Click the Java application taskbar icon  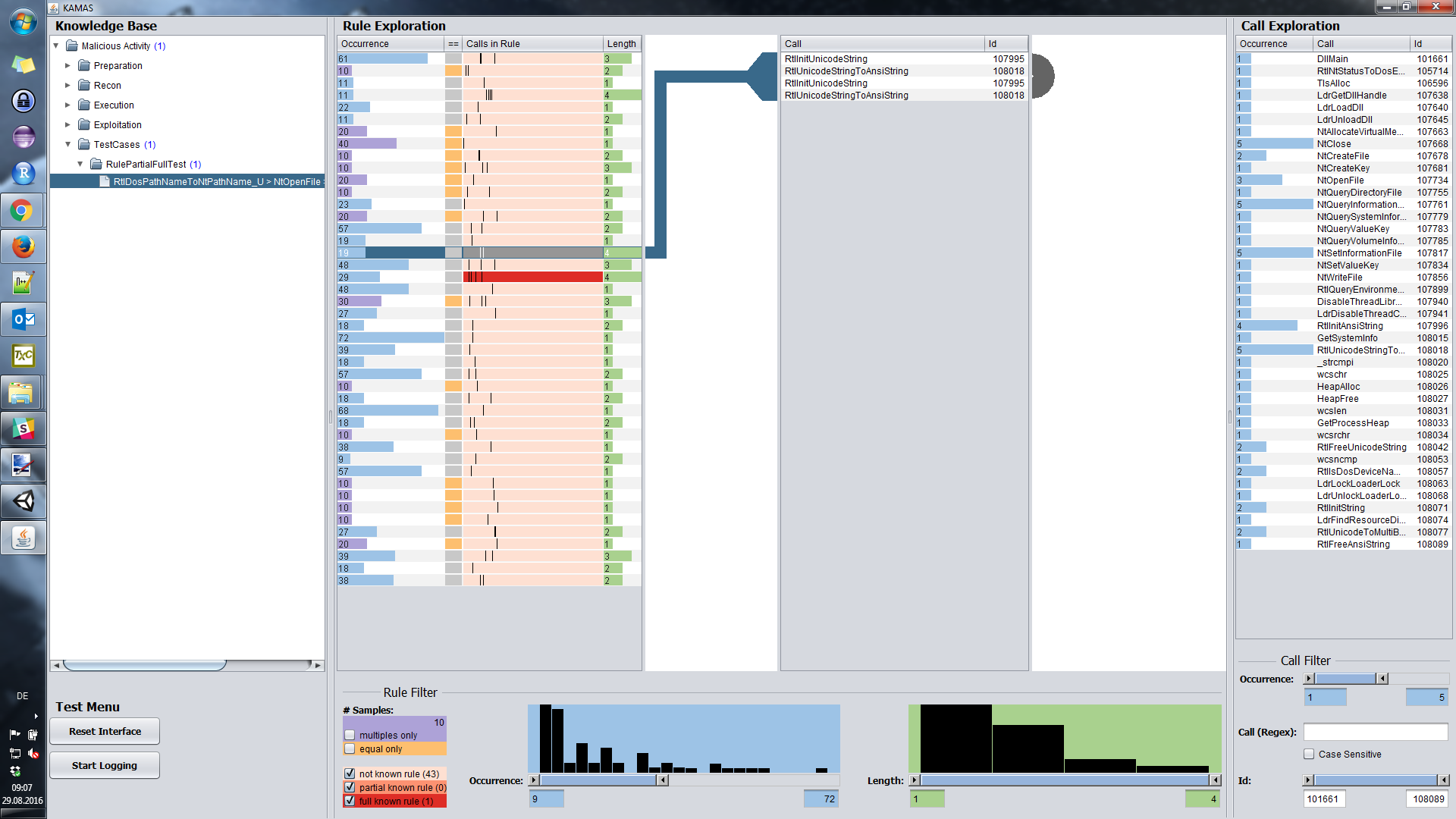pos(23,538)
